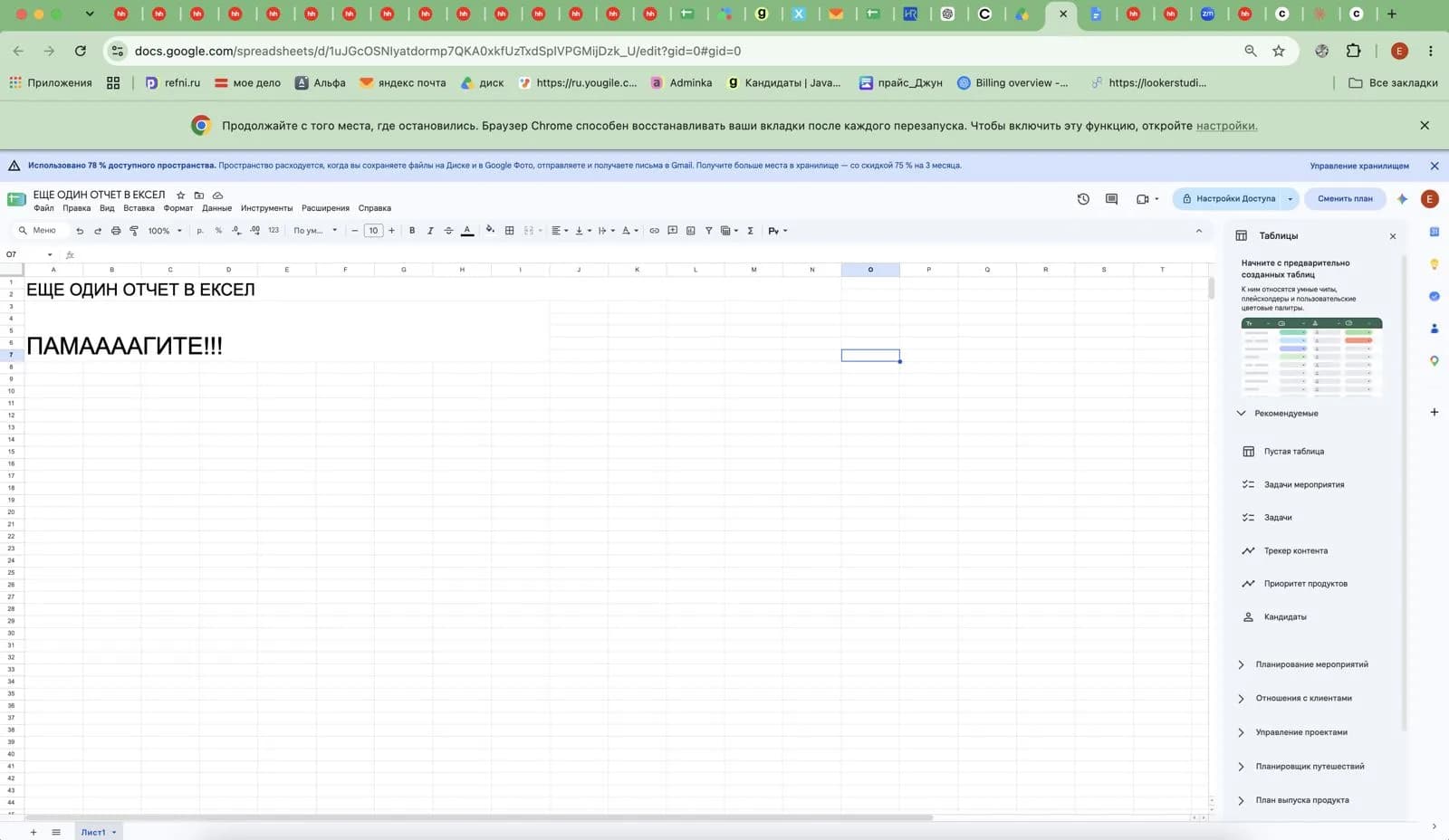Undo the last action in toolbar
This screenshot has height=840, width=1449.
[80, 231]
